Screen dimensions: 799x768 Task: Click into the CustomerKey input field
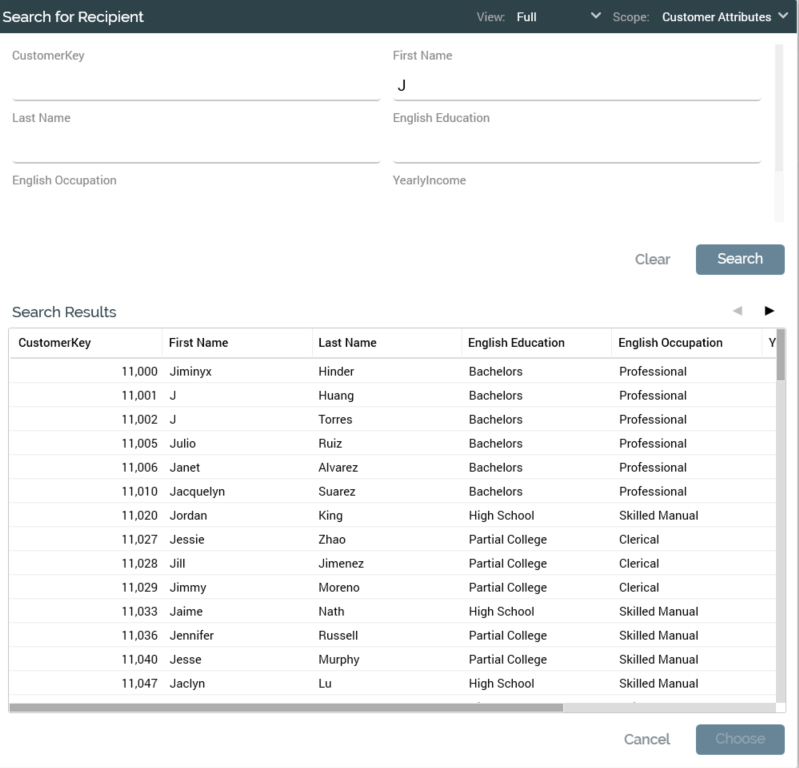pos(195,86)
